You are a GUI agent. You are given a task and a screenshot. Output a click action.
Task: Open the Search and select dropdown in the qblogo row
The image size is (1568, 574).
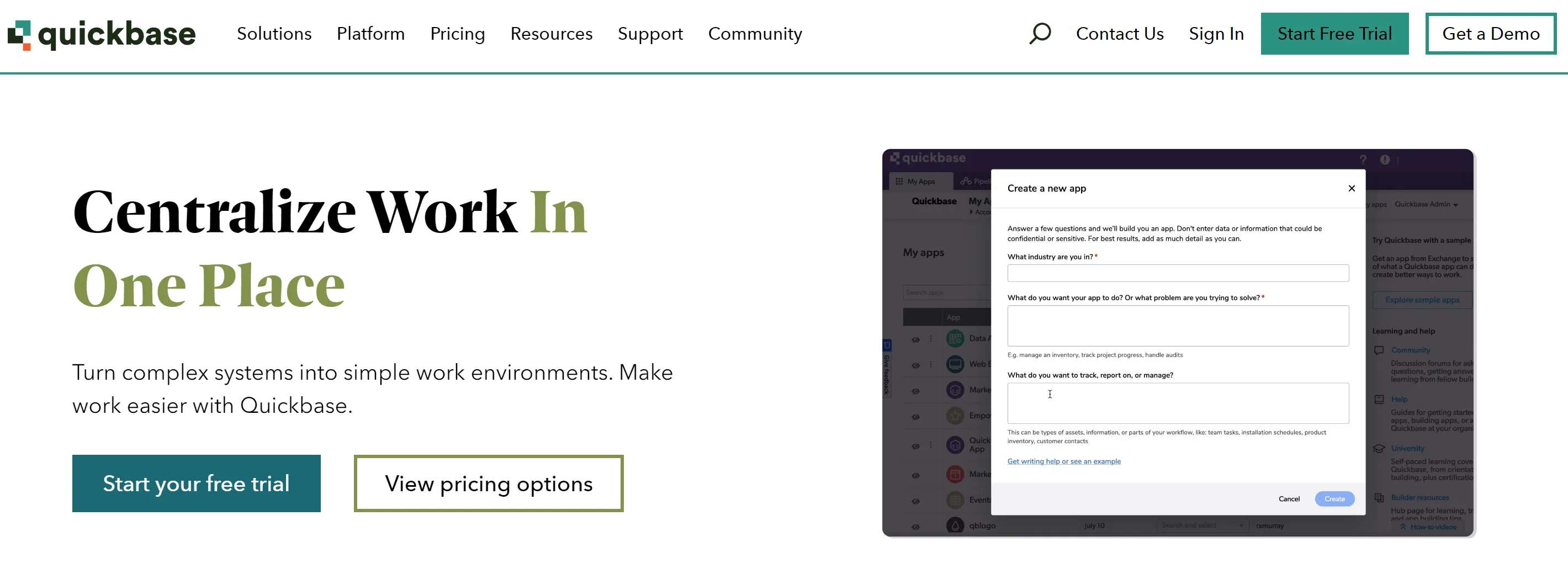1202,525
